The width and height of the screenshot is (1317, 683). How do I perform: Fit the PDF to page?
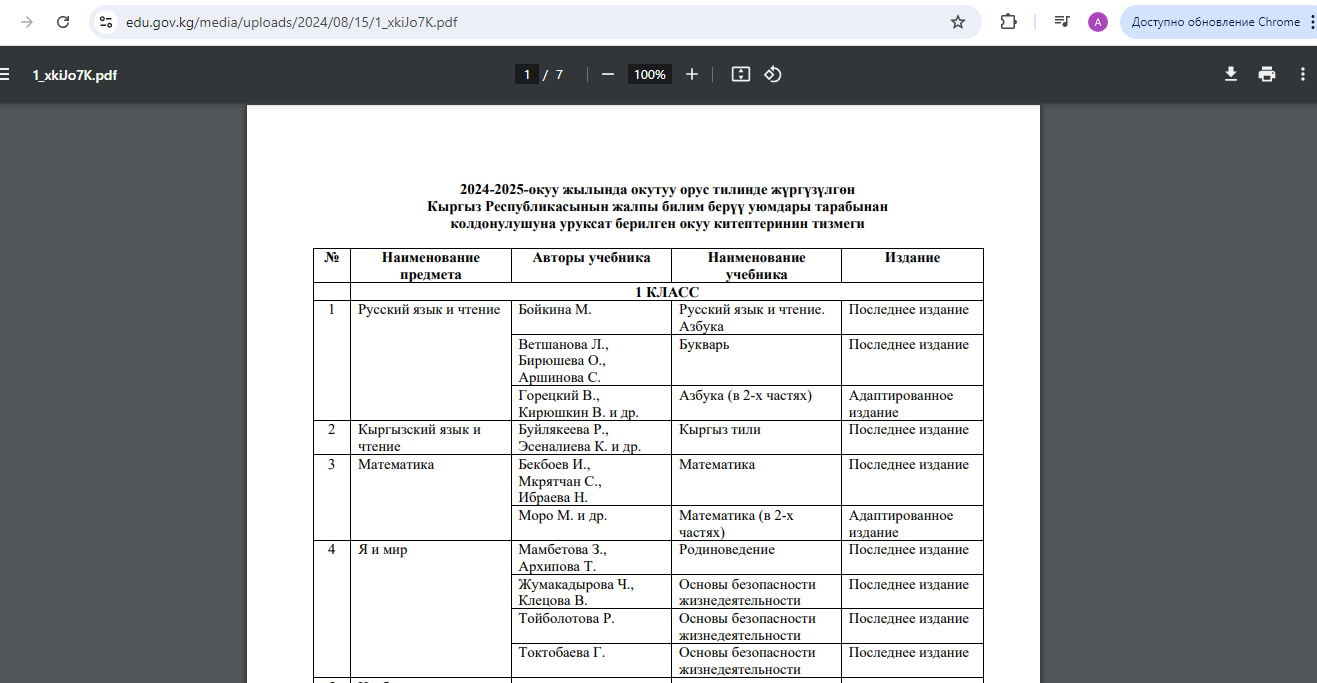click(740, 74)
